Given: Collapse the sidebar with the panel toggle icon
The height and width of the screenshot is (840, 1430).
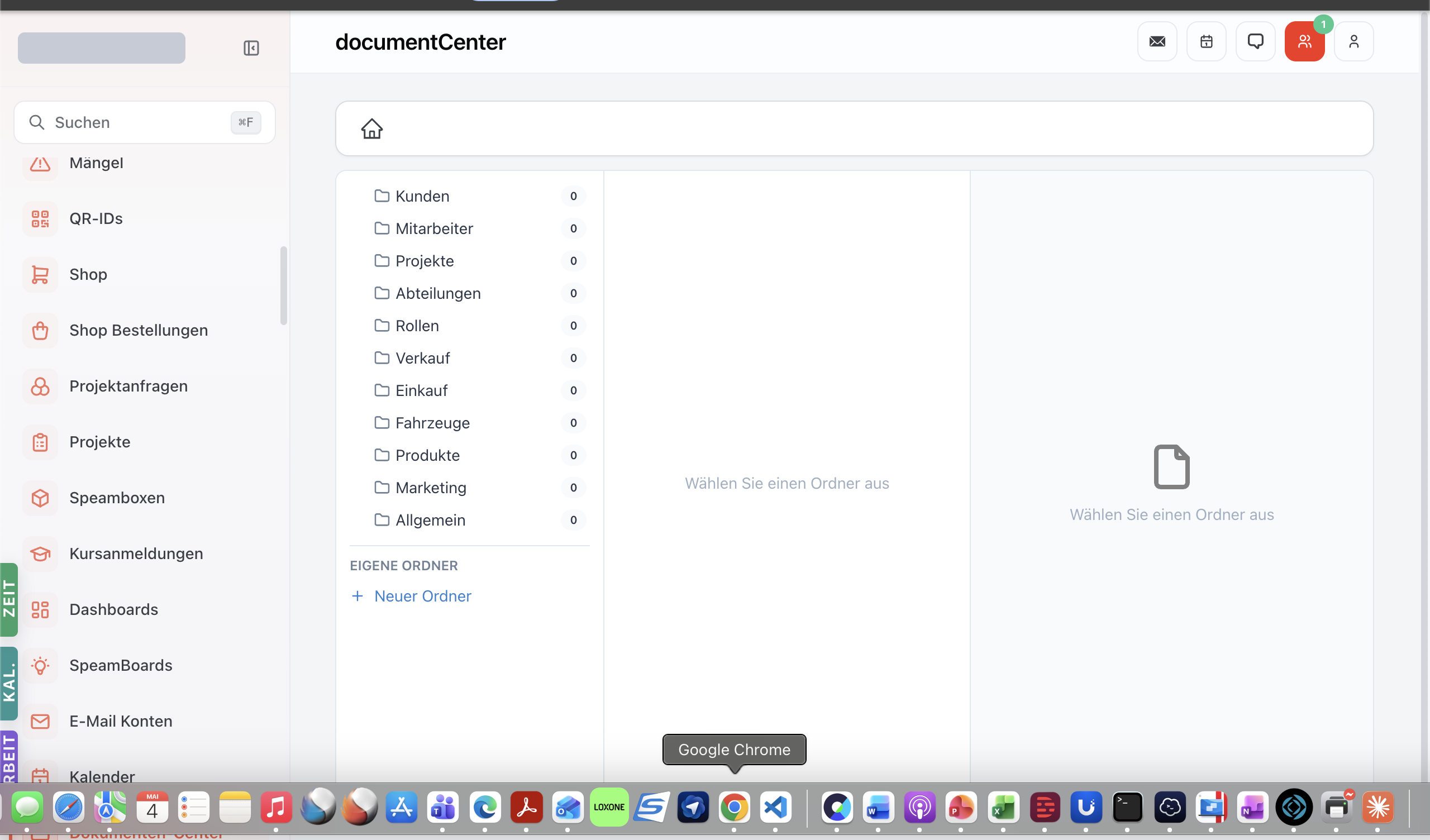Looking at the screenshot, I should pyautogui.click(x=251, y=47).
